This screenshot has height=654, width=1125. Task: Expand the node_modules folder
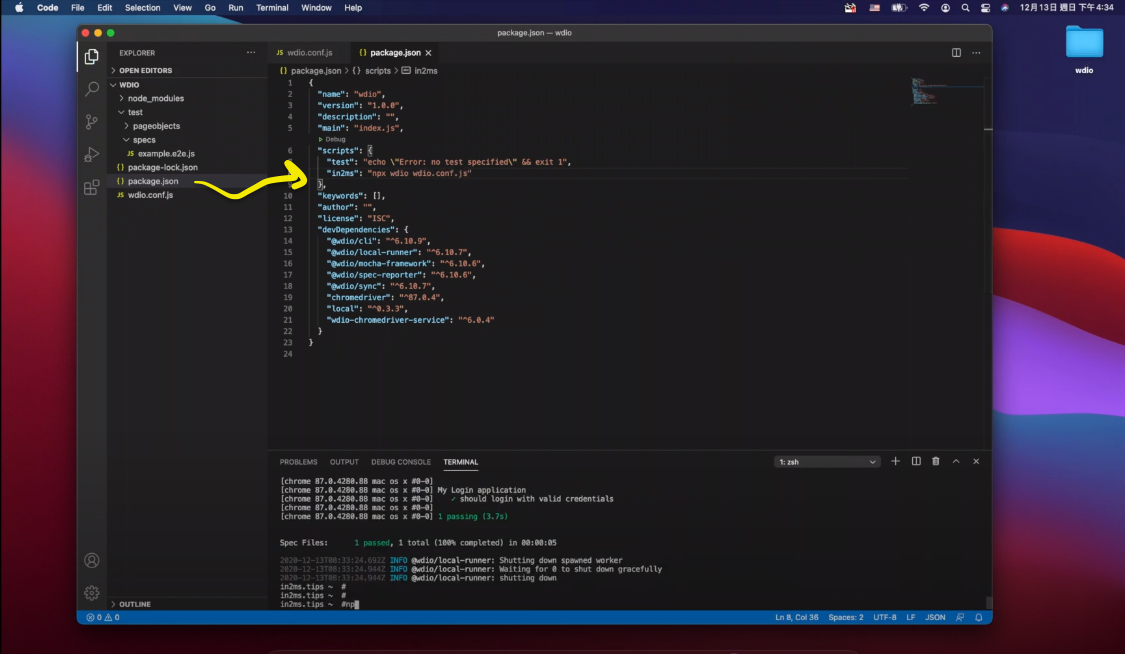pos(156,98)
